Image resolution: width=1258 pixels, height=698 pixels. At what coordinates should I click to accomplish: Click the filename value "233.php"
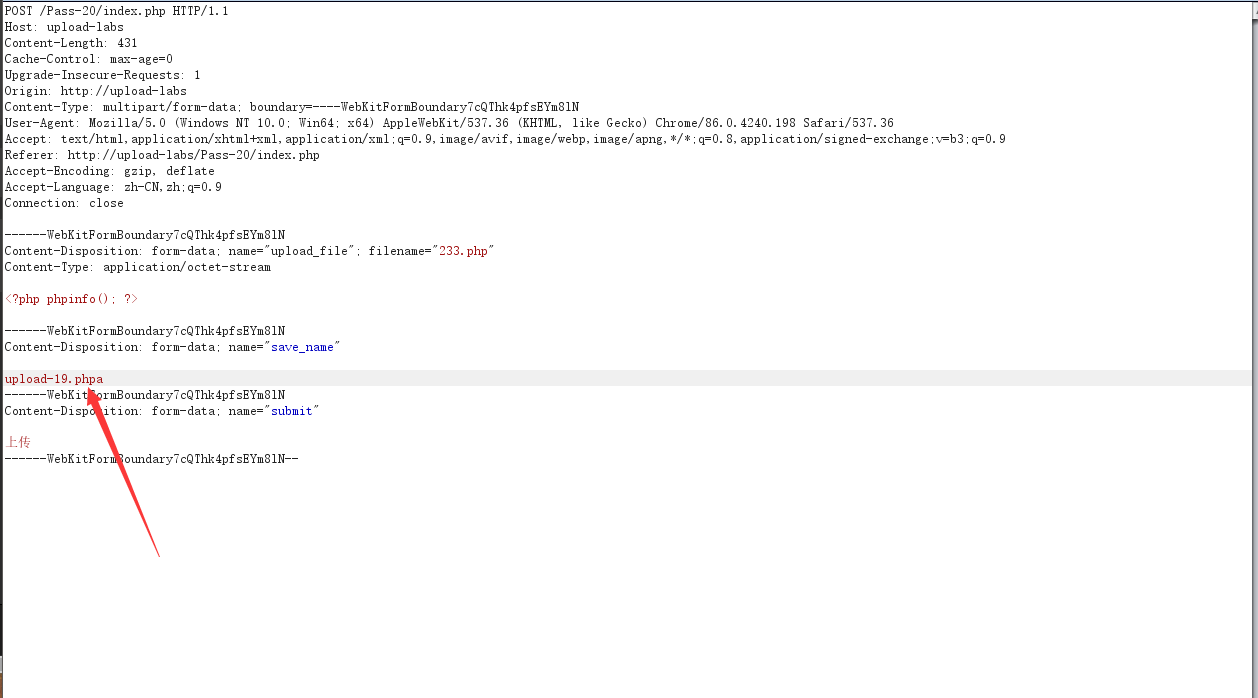pos(463,251)
